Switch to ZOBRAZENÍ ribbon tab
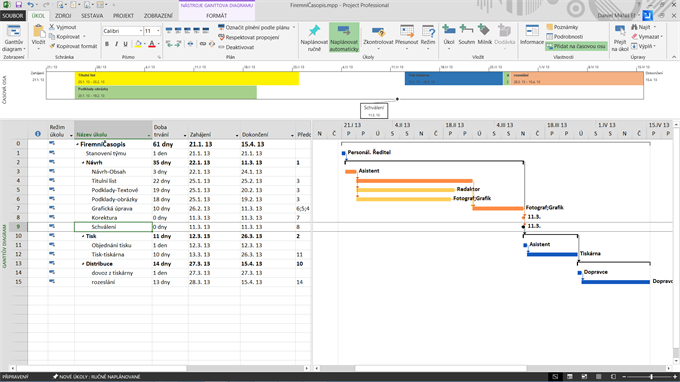 pyautogui.click(x=158, y=16)
